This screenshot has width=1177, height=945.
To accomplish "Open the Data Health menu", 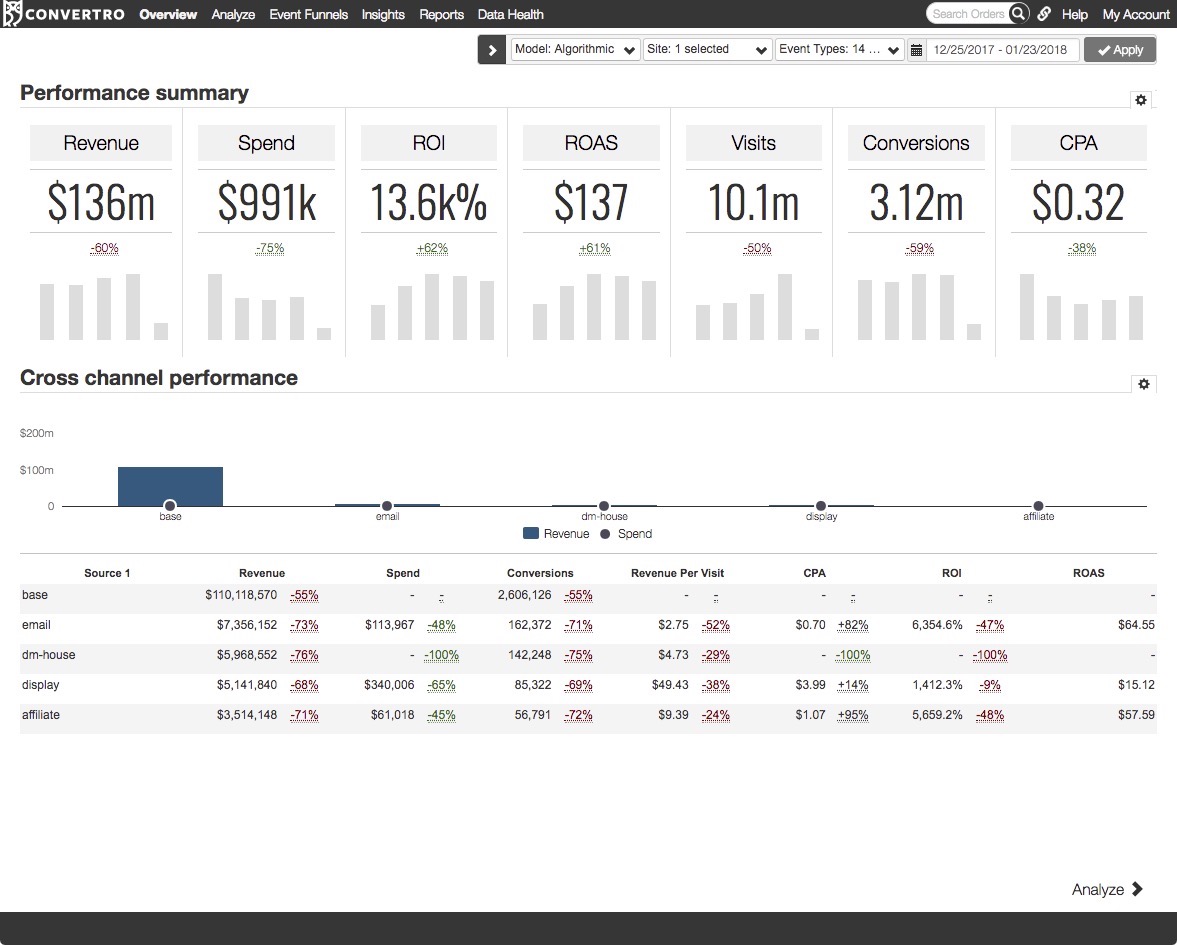I will tap(510, 14).
